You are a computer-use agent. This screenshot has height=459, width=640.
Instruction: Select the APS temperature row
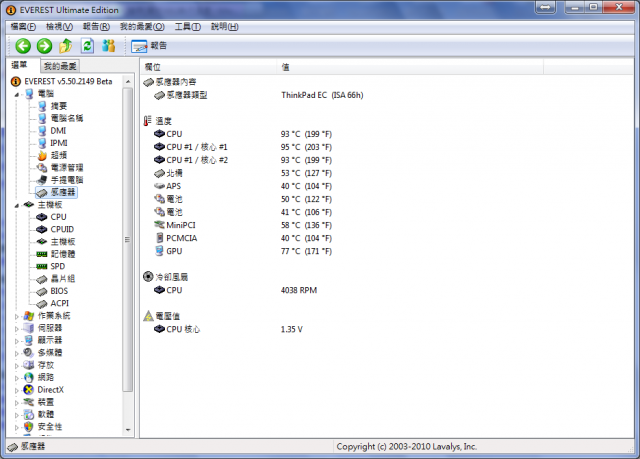(x=243, y=186)
